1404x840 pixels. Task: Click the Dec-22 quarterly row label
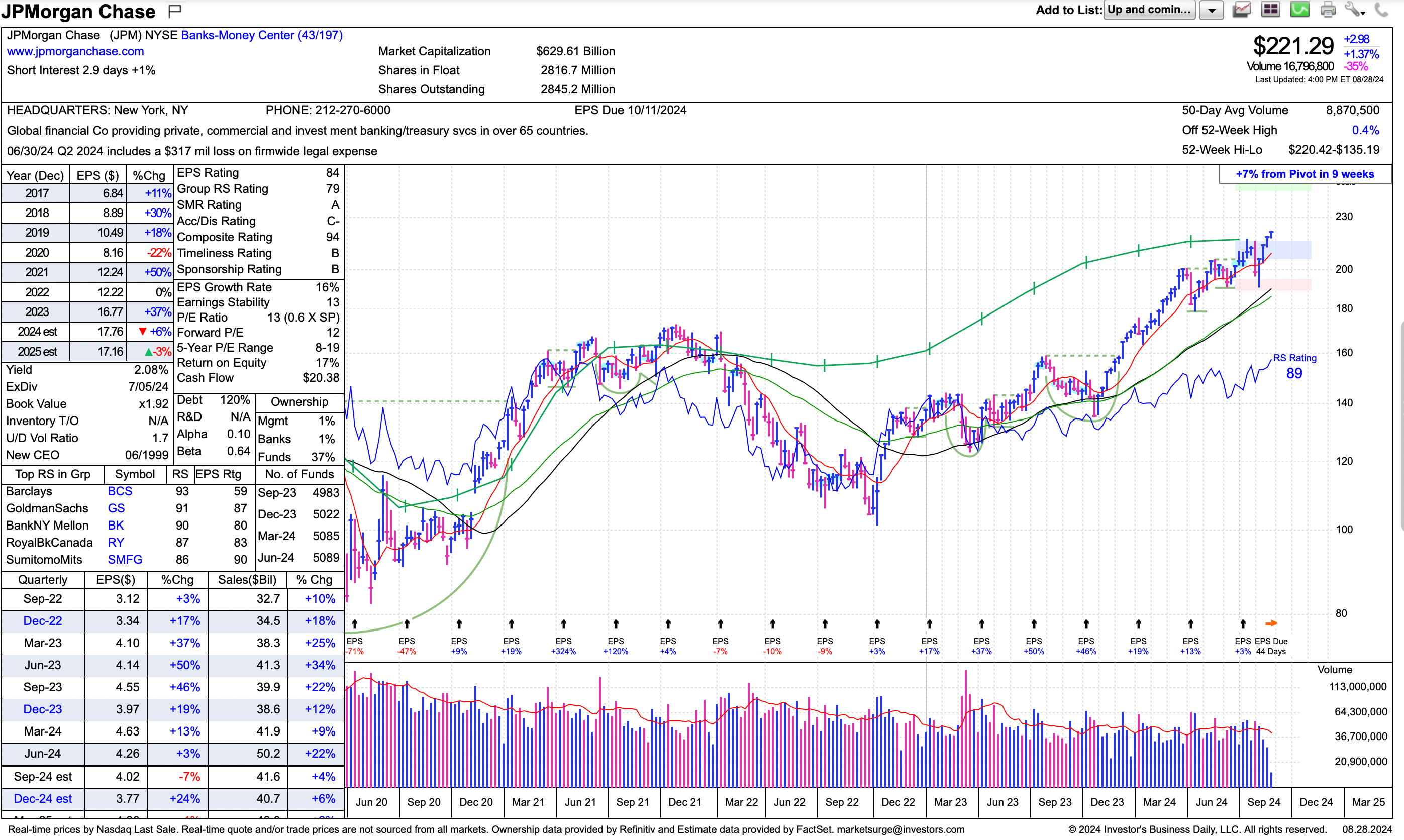(x=42, y=621)
